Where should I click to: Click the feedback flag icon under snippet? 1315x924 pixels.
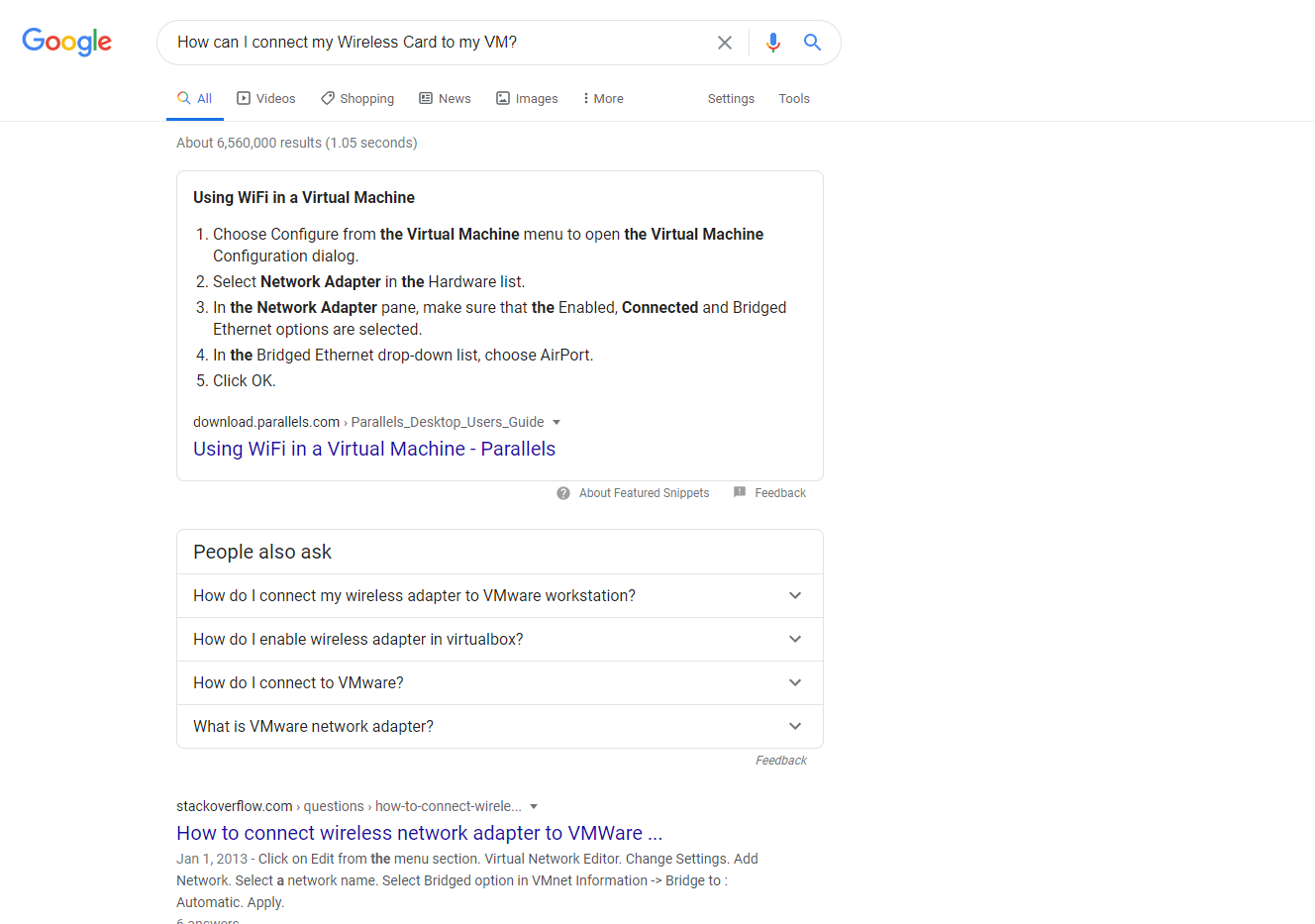pos(740,492)
